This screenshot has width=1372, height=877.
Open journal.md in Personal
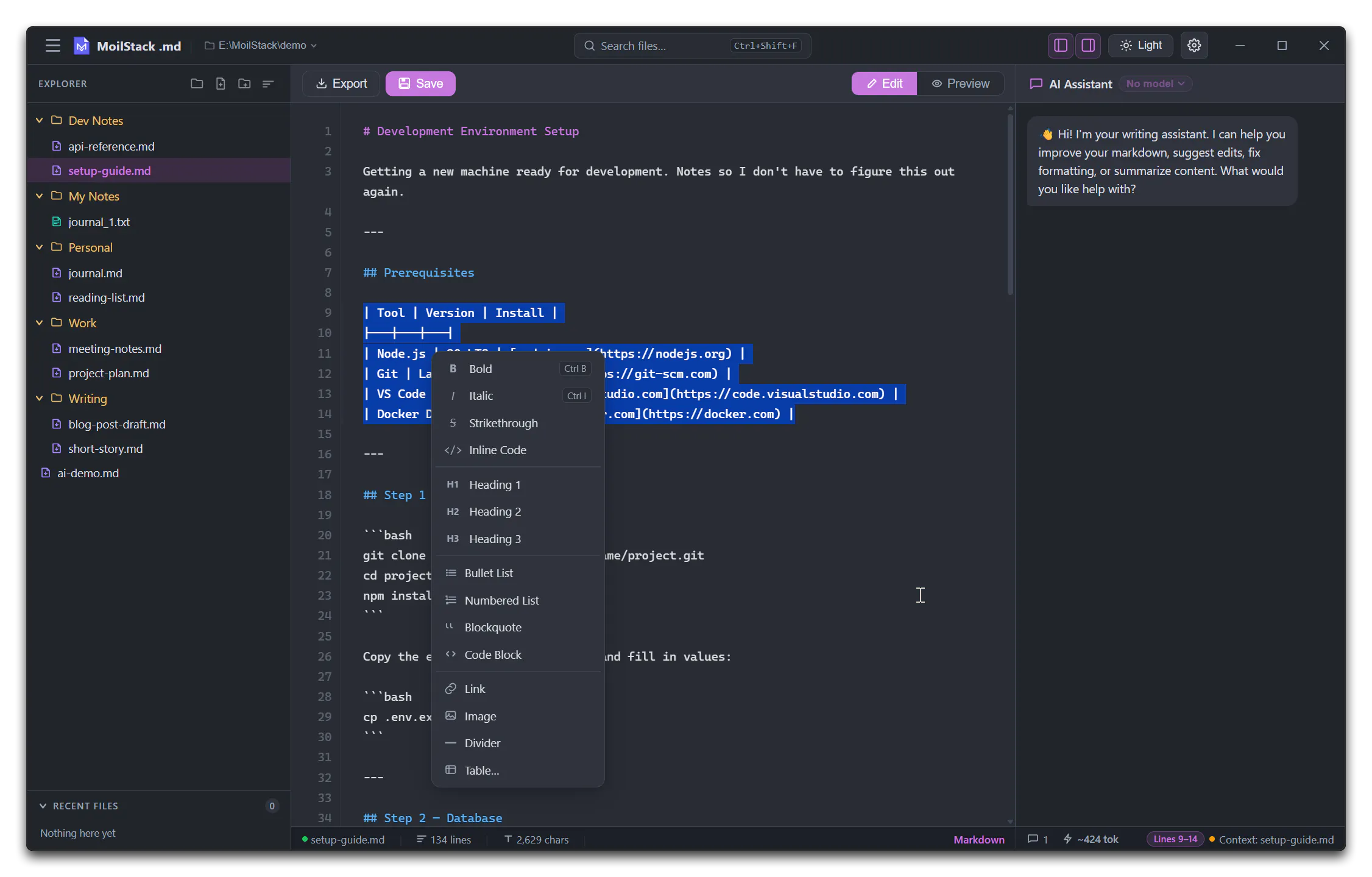tap(158, 273)
